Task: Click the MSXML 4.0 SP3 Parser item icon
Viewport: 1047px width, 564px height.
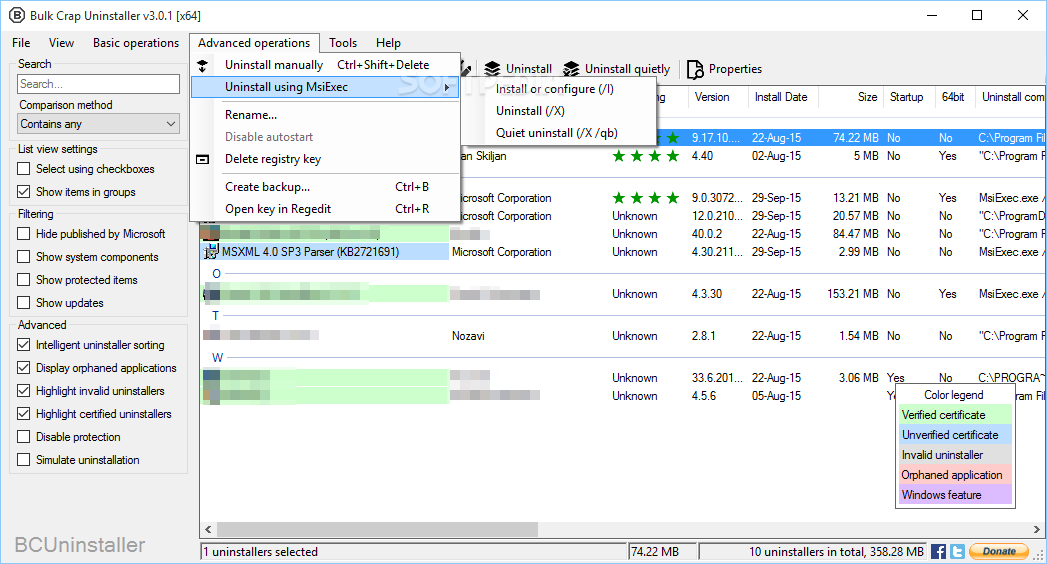Action: click(x=211, y=252)
